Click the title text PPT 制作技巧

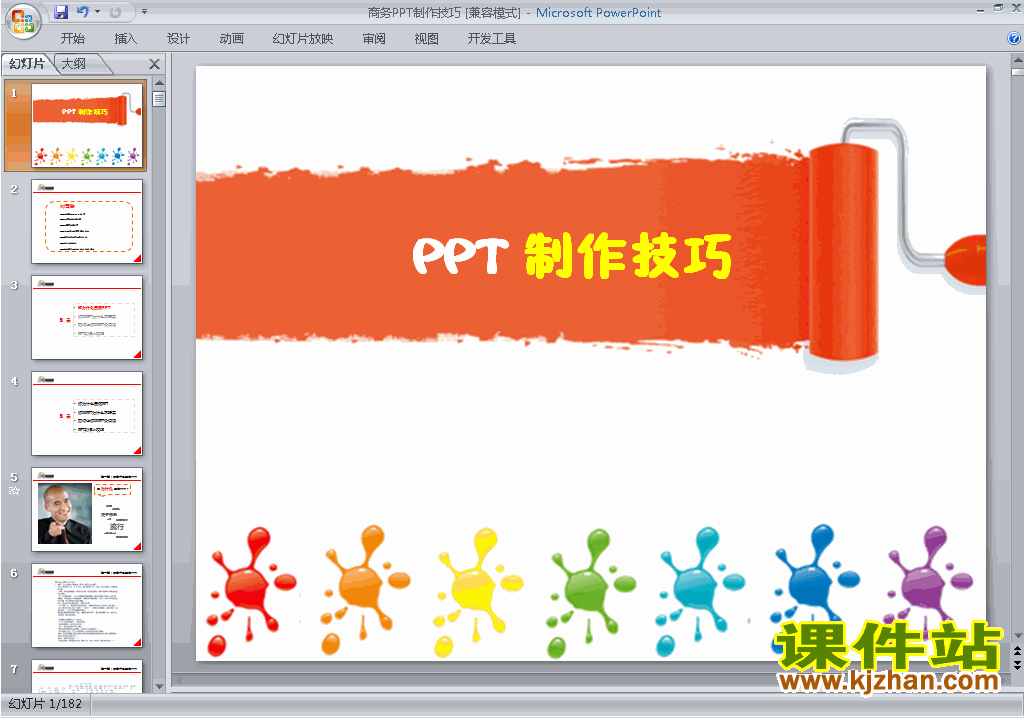[573, 255]
